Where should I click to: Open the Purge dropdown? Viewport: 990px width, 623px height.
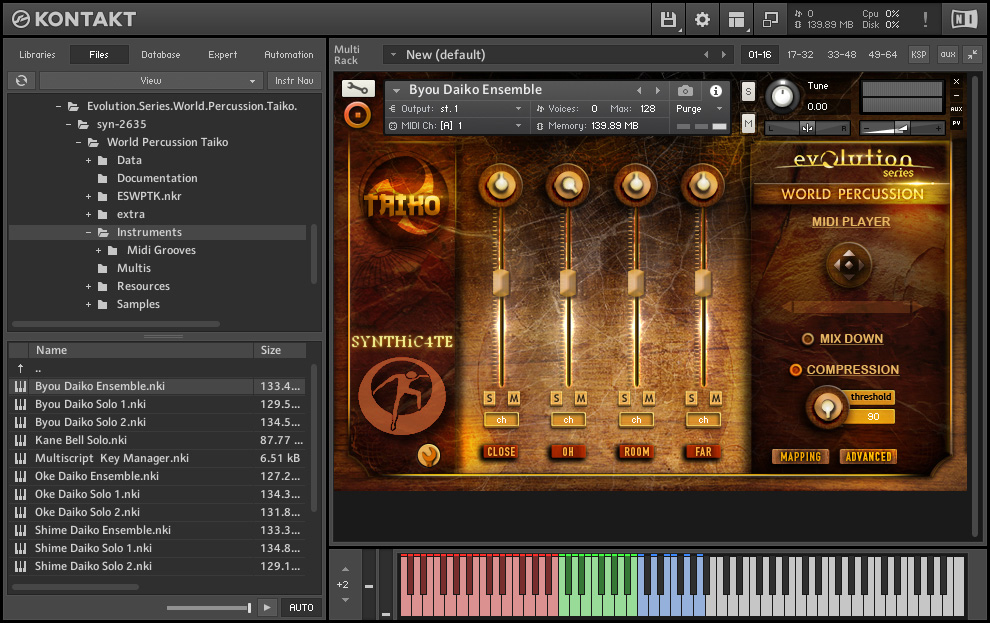click(x=700, y=108)
